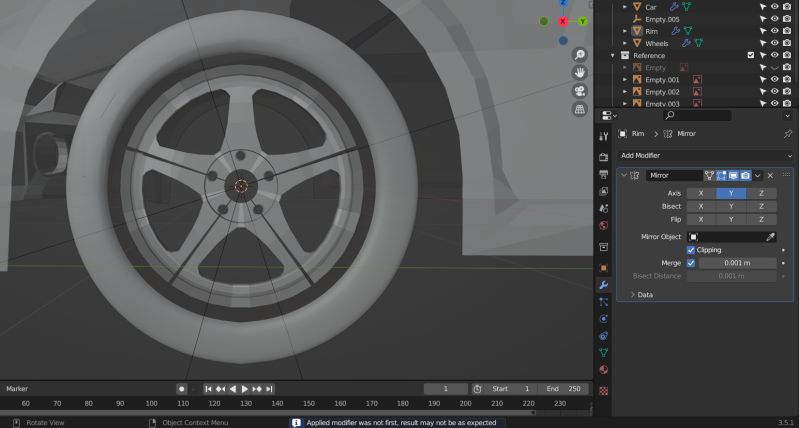Open the World properties tab

click(603, 225)
